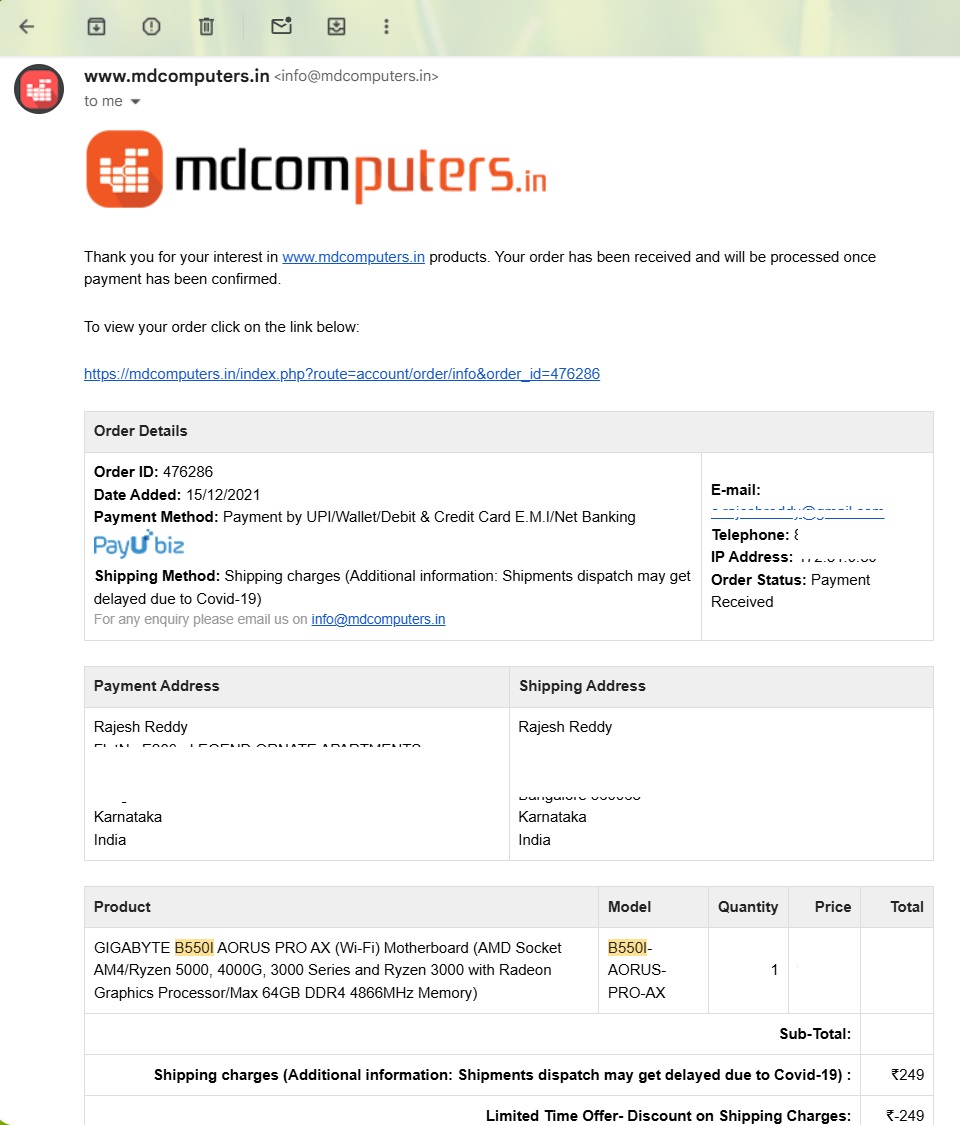The image size is (960, 1125).
Task: Click the highlighted B550I in Model column
Action: (x=627, y=947)
